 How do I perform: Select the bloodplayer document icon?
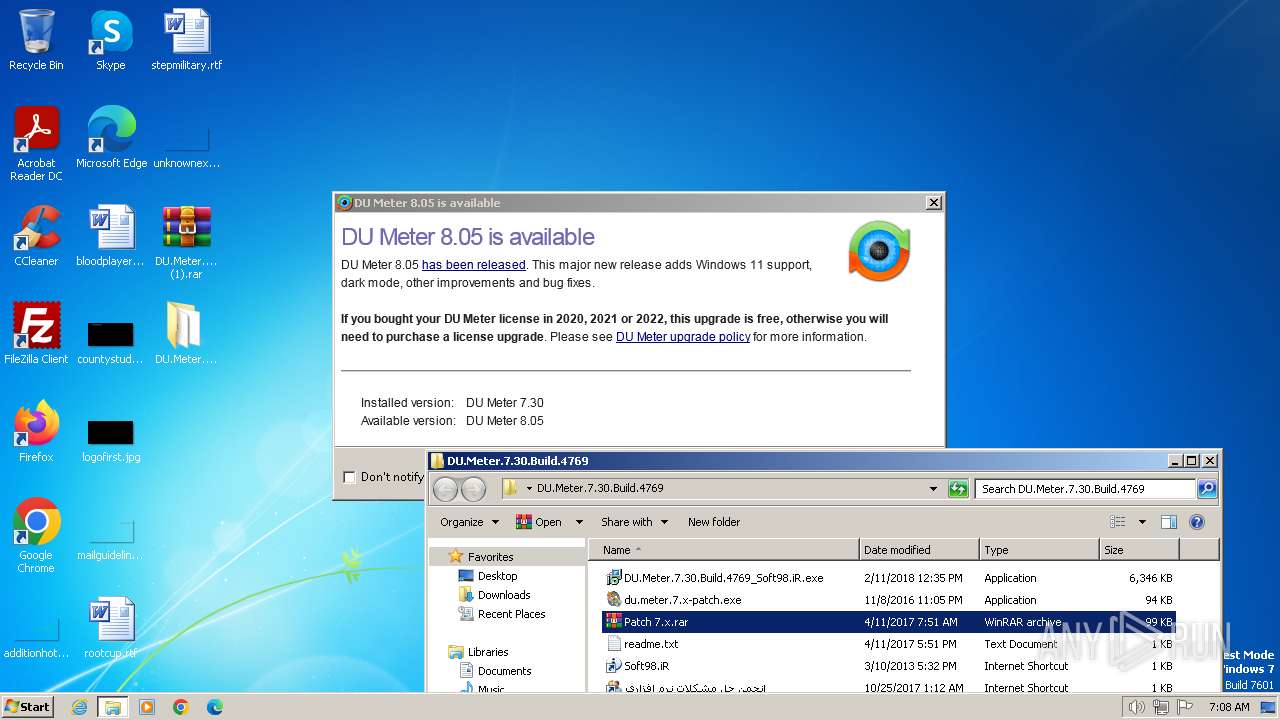point(110,237)
